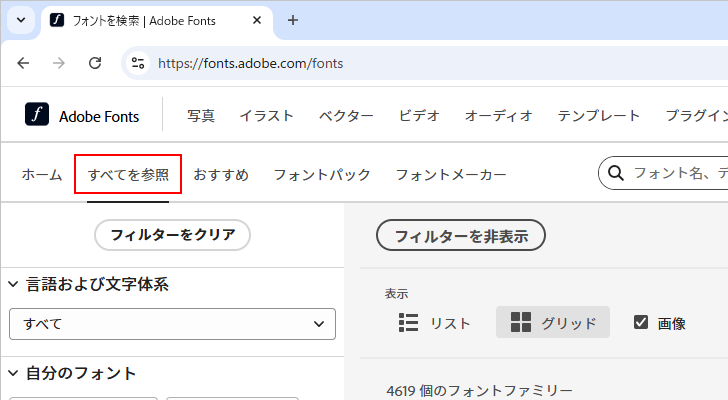Click the browser forward arrow
The height and width of the screenshot is (400, 728).
pos(59,63)
